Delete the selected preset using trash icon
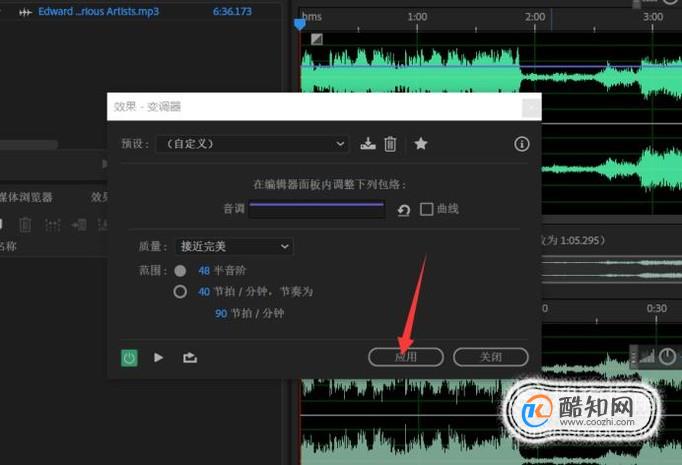The height and width of the screenshot is (465, 682). click(x=390, y=144)
